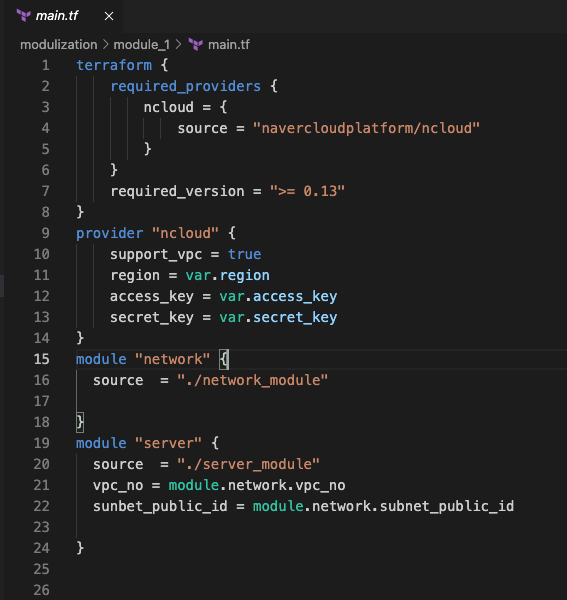
Task: Click 'sunbet_public_id' attribute on line 22
Action: pyautogui.click(x=160, y=506)
